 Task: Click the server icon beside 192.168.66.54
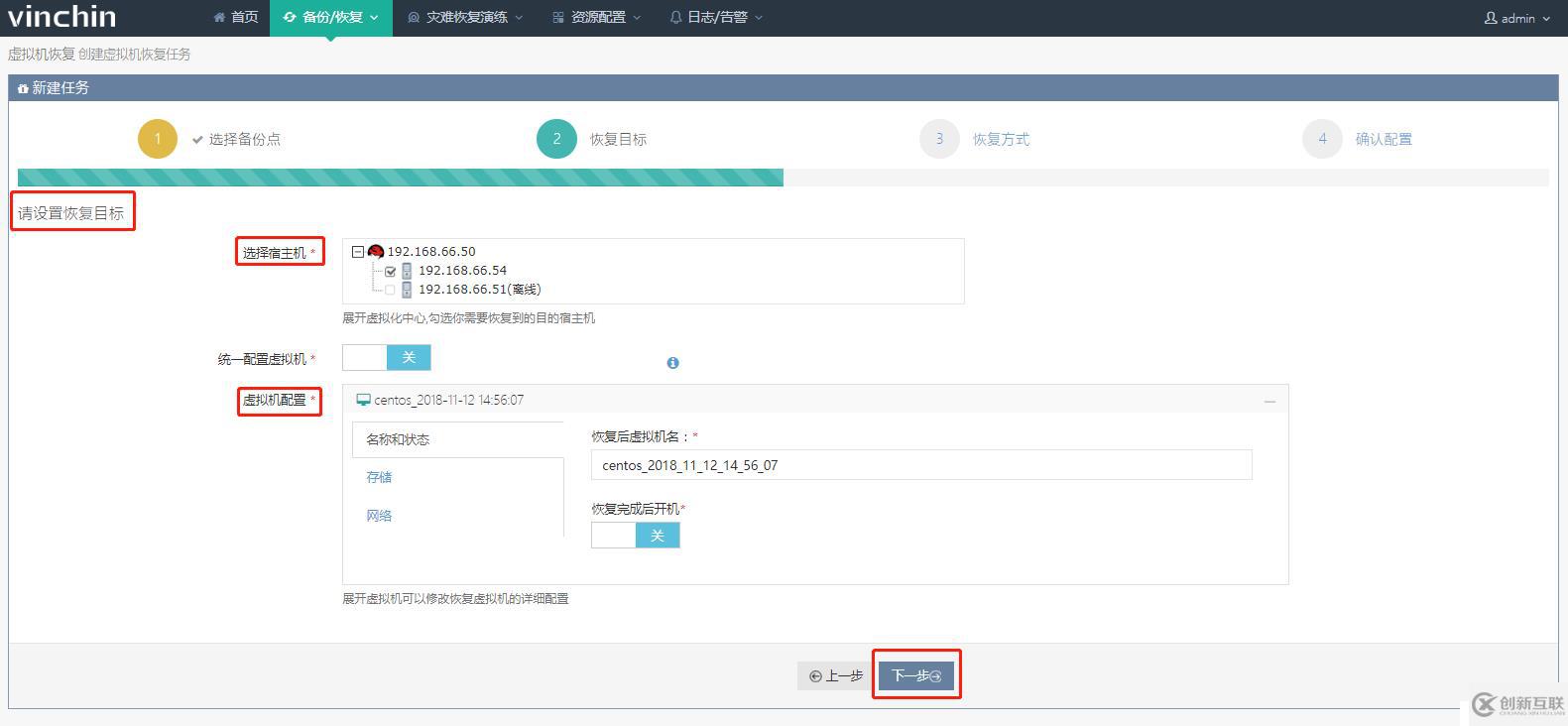tap(407, 271)
